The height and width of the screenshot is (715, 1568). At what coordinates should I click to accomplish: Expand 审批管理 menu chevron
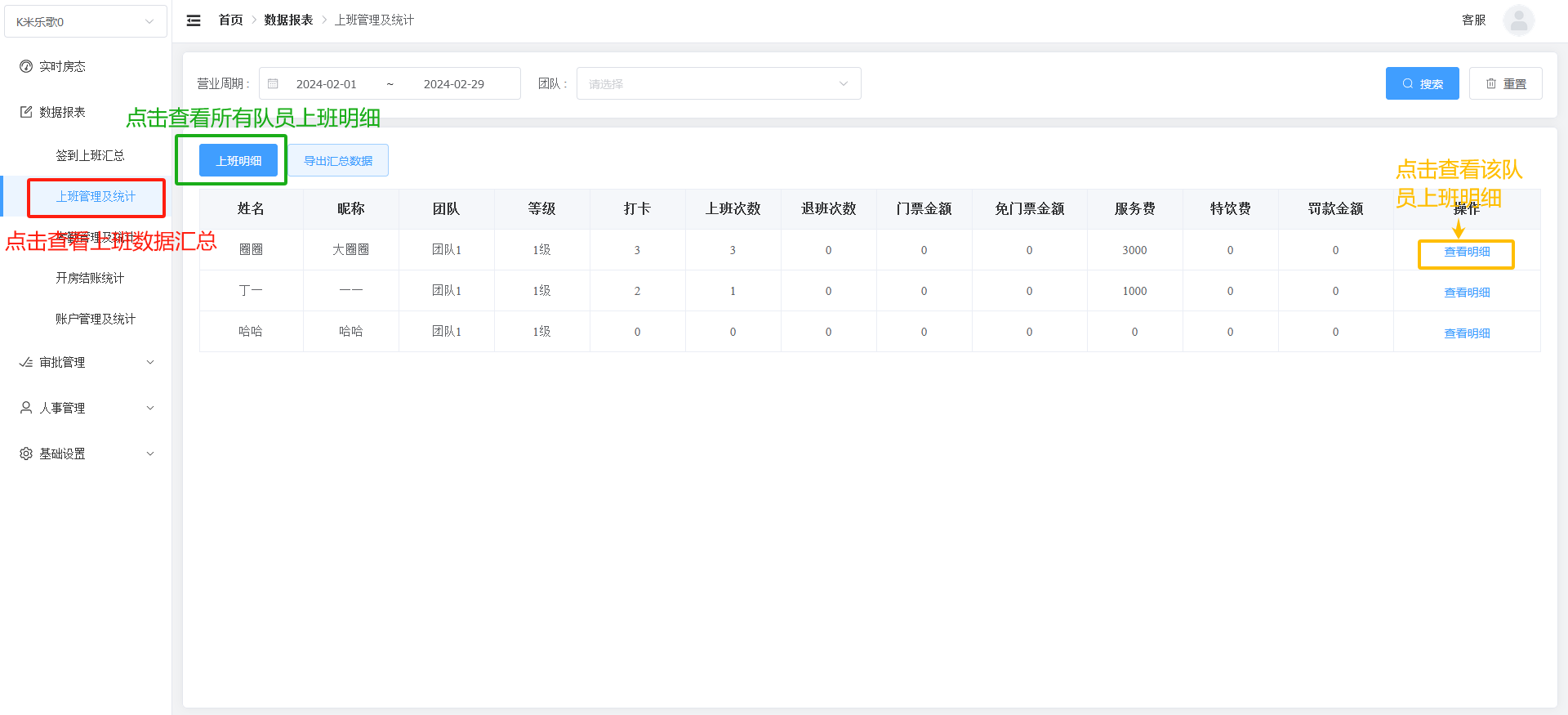pos(150,362)
